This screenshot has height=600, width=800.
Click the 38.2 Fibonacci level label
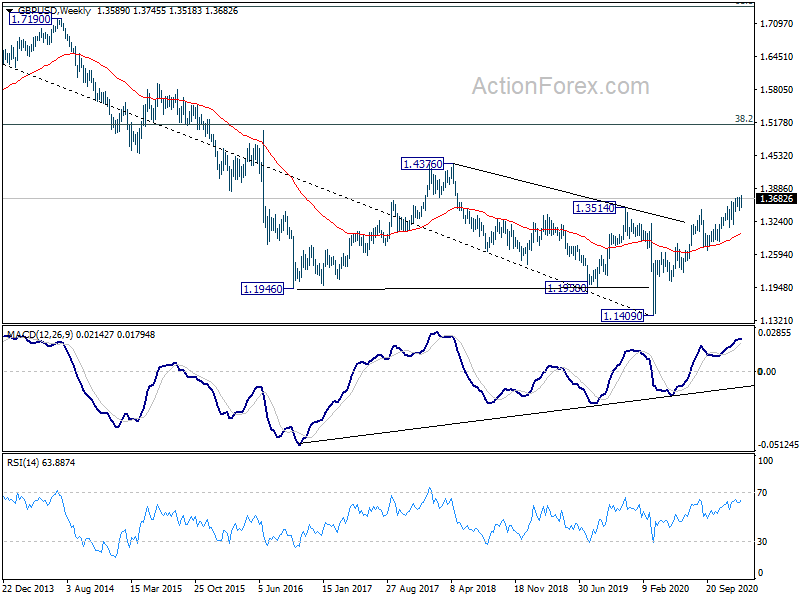743,118
